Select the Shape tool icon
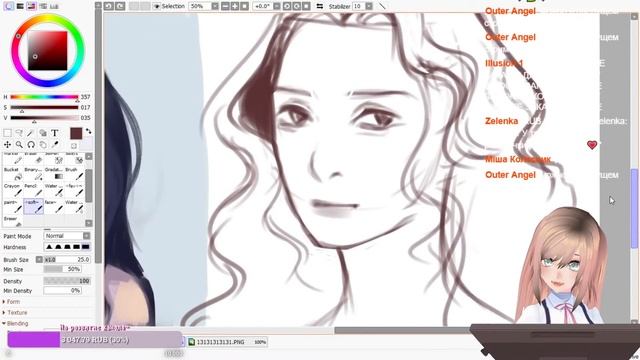 (x=43, y=133)
